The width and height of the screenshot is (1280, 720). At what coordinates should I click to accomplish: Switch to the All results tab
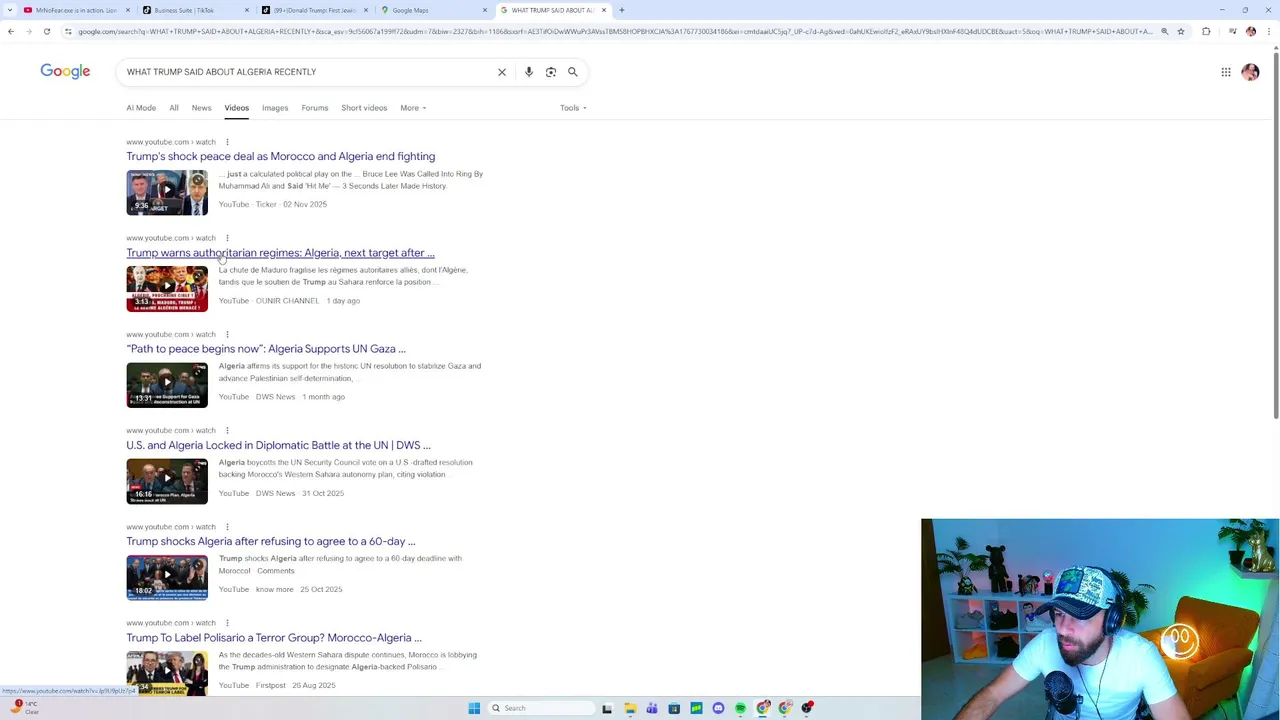point(174,108)
